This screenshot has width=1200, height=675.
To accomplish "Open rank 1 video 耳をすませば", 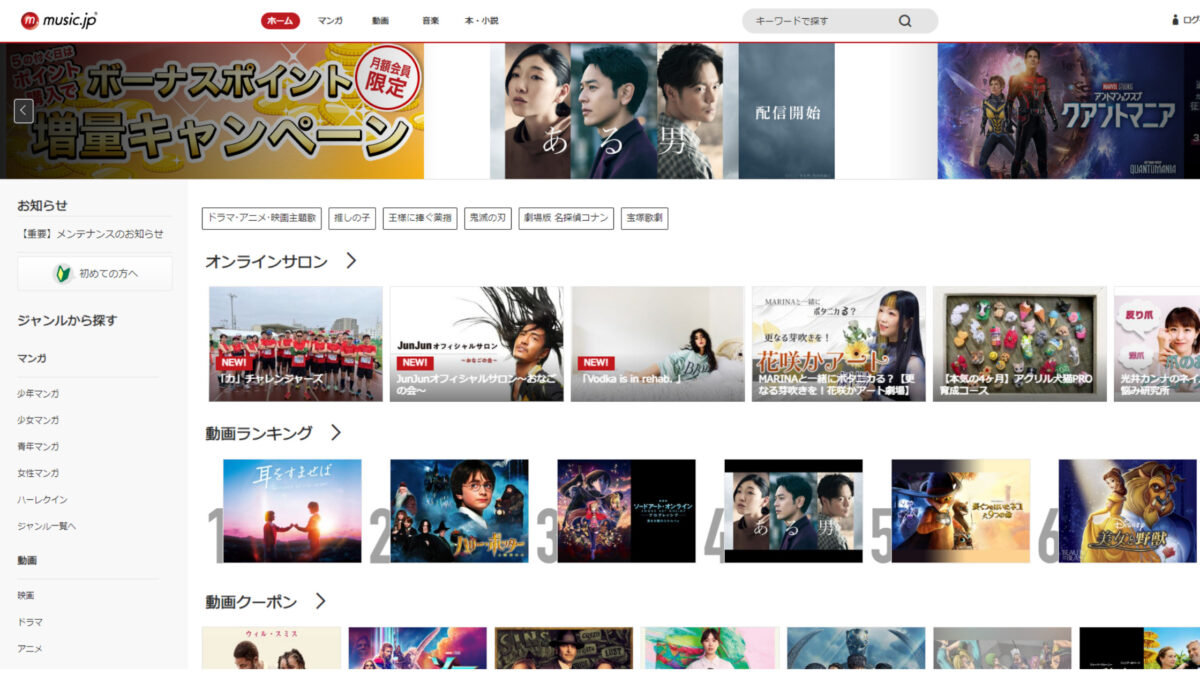I will click(x=292, y=511).
